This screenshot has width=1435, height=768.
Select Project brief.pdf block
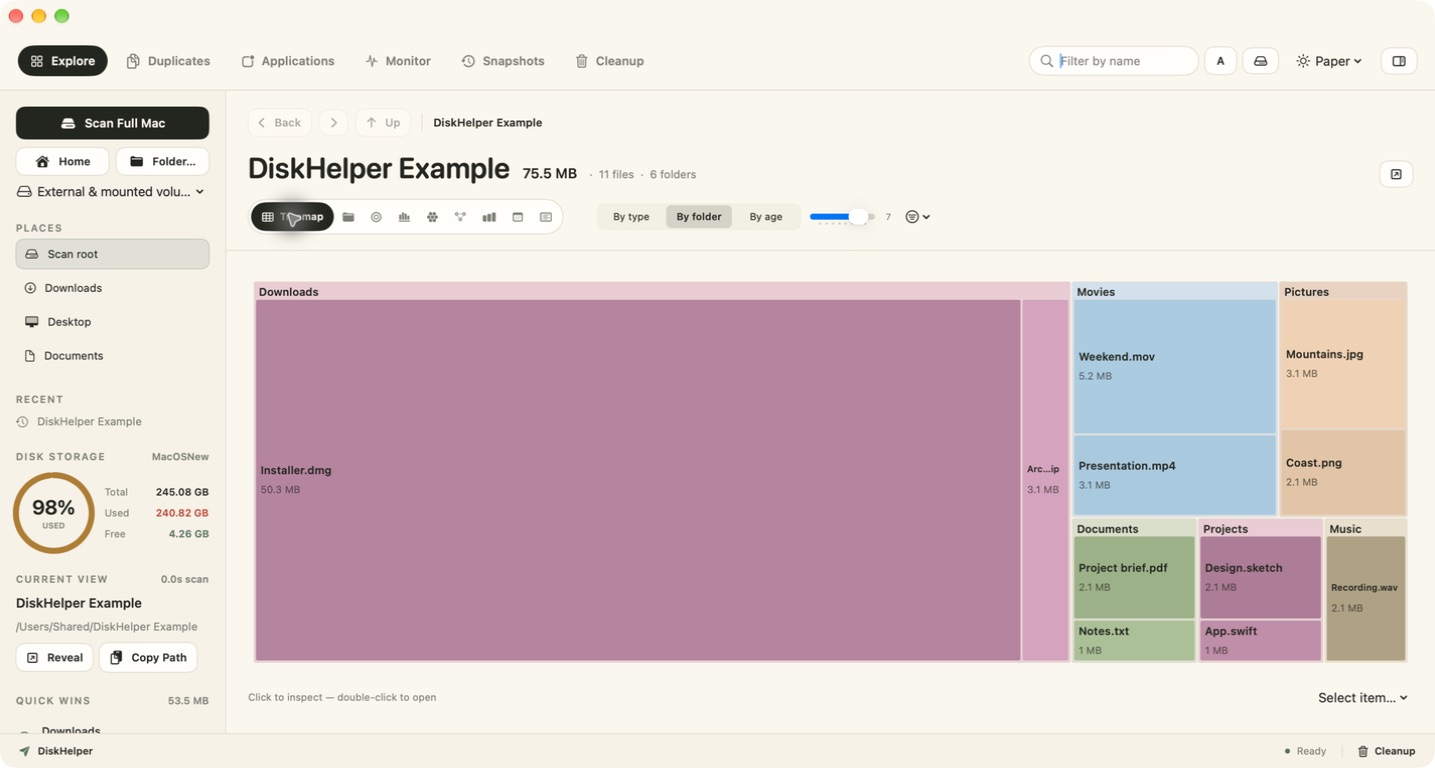[1135, 577]
